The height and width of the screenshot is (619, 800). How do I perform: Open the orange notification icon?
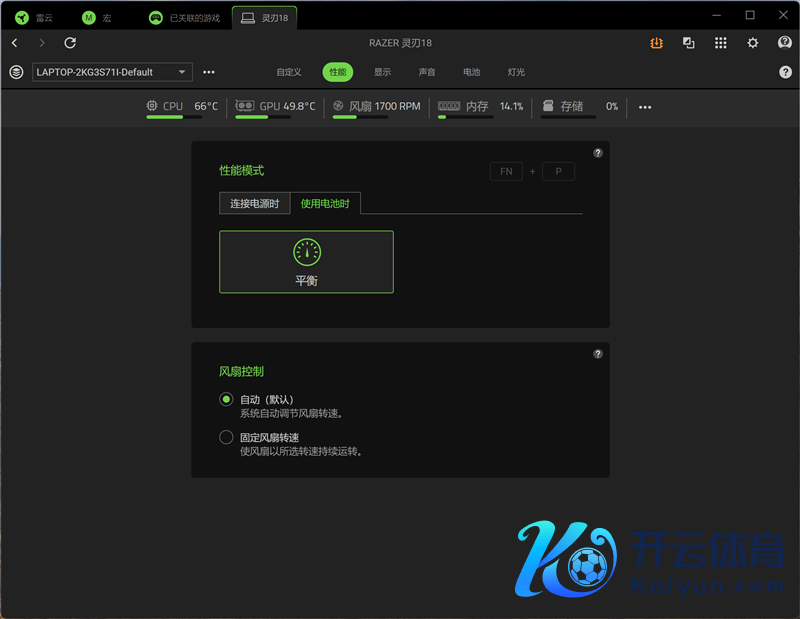point(656,43)
